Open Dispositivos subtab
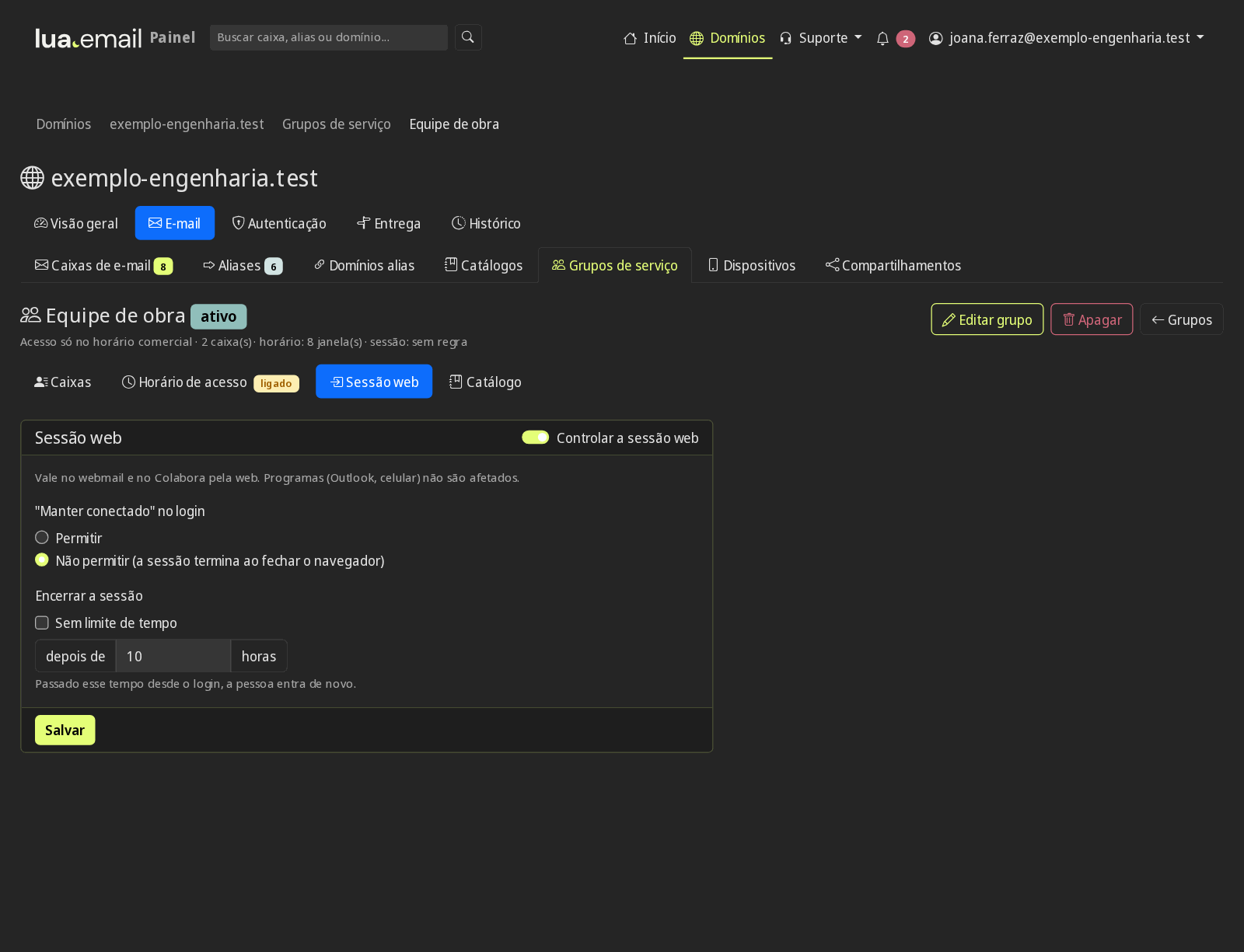 (752, 266)
